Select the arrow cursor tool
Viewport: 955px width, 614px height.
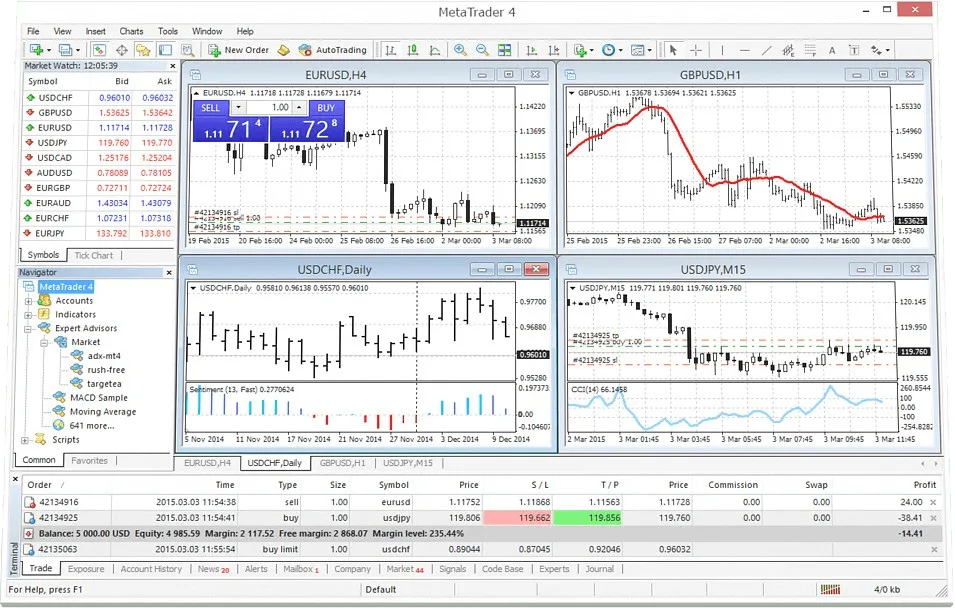[673, 50]
